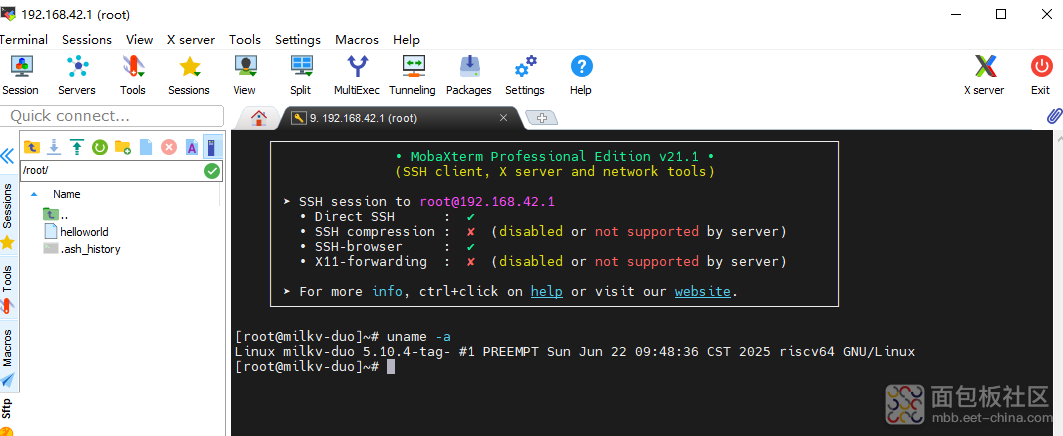Click the home tab icon
Viewport: 1063px width, 436px height.
pos(258,118)
